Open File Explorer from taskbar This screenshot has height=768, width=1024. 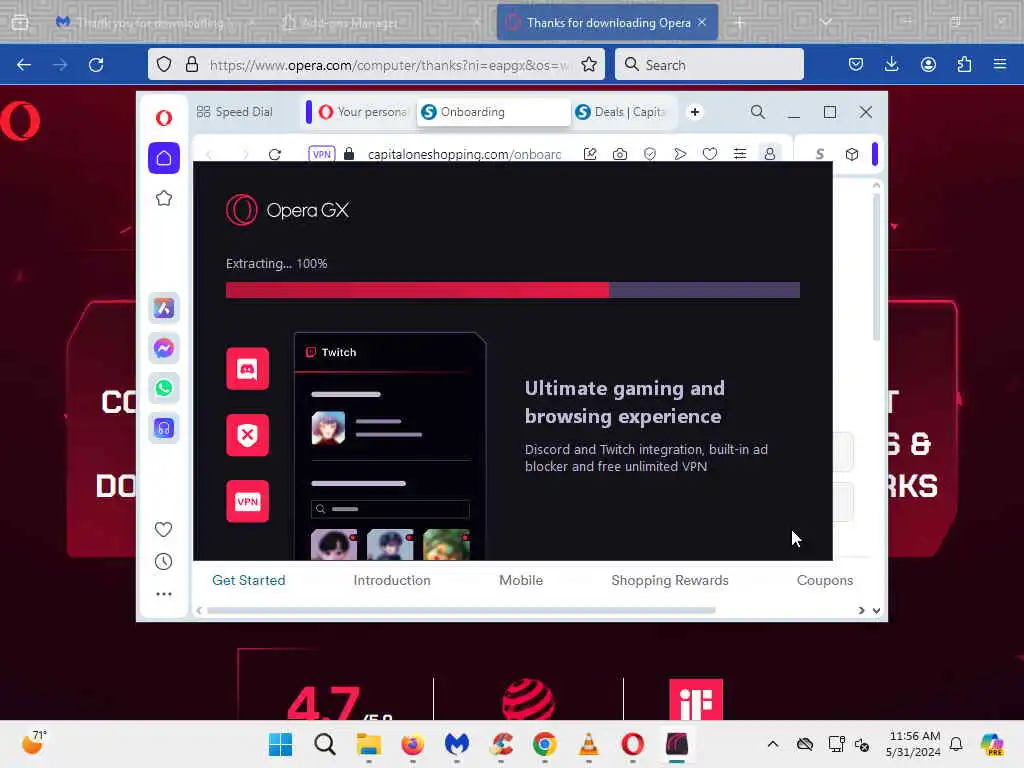[x=369, y=744]
